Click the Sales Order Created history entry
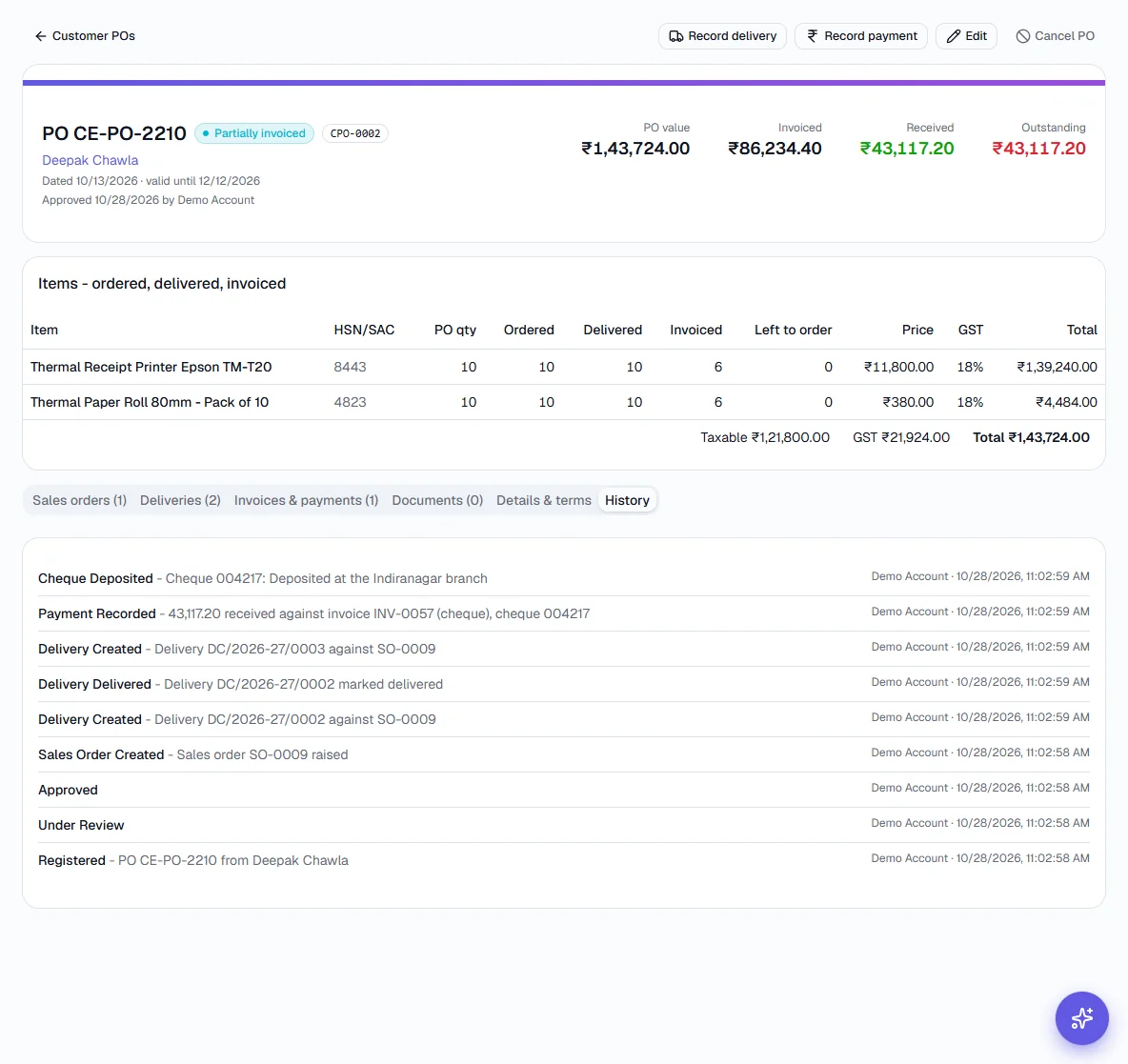Screen dimensions: 1128x1064 coord(563,754)
